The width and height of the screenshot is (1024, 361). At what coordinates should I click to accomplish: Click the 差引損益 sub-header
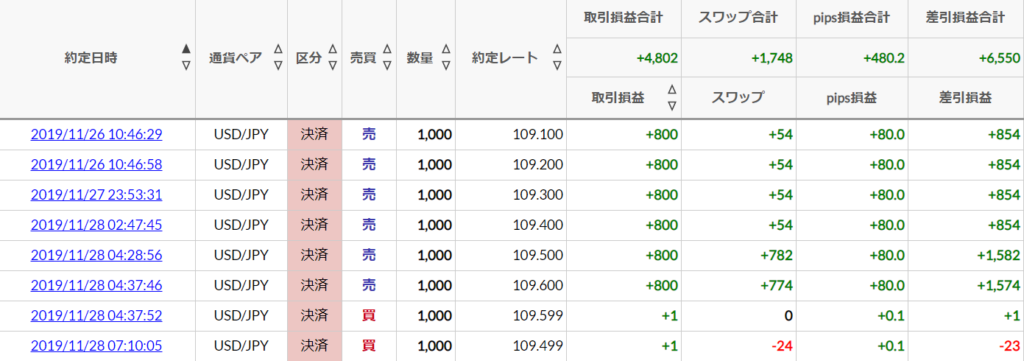965,99
